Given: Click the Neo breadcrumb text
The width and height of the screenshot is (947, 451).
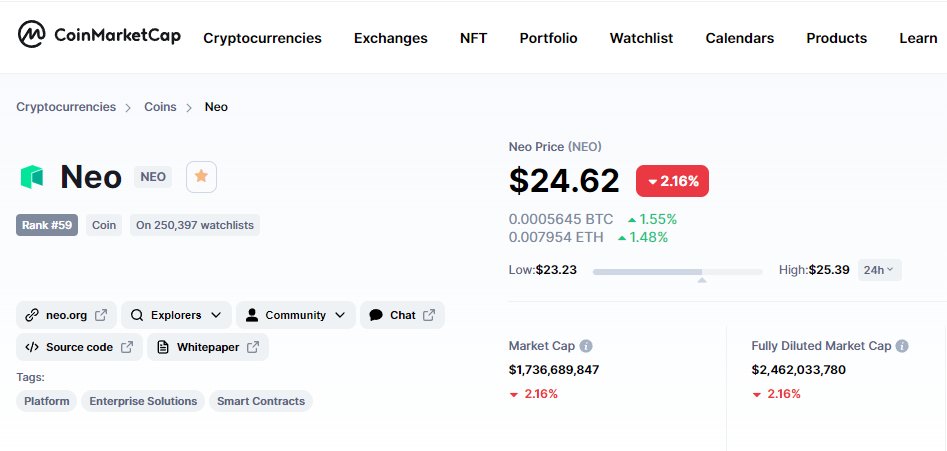Looking at the screenshot, I should (216, 107).
